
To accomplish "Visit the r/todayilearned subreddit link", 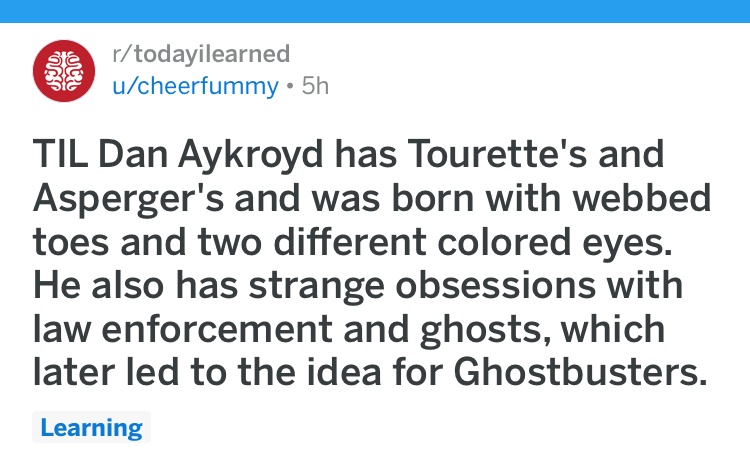I will pyautogui.click(x=201, y=54).
